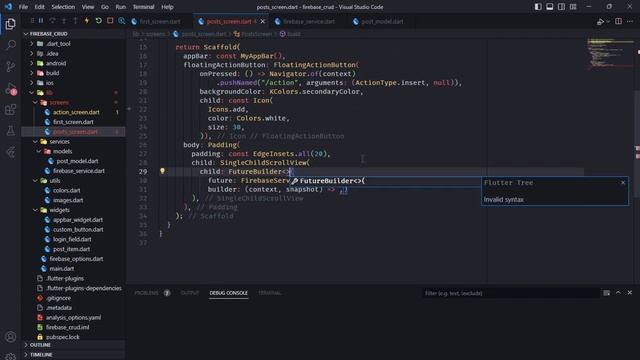The width and height of the screenshot is (640, 360).
Task: Close the bottom panel
Action: [630, 293]
